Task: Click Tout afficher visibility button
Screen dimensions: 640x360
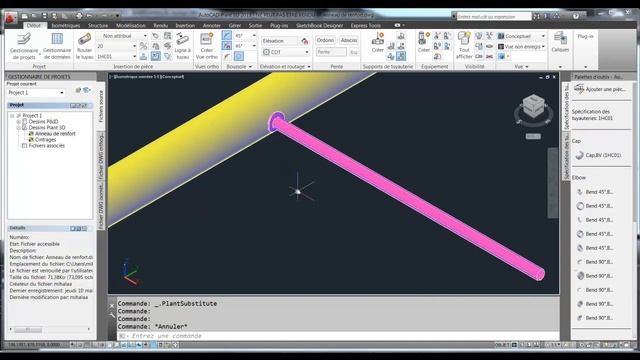Action: coord(464,46)
